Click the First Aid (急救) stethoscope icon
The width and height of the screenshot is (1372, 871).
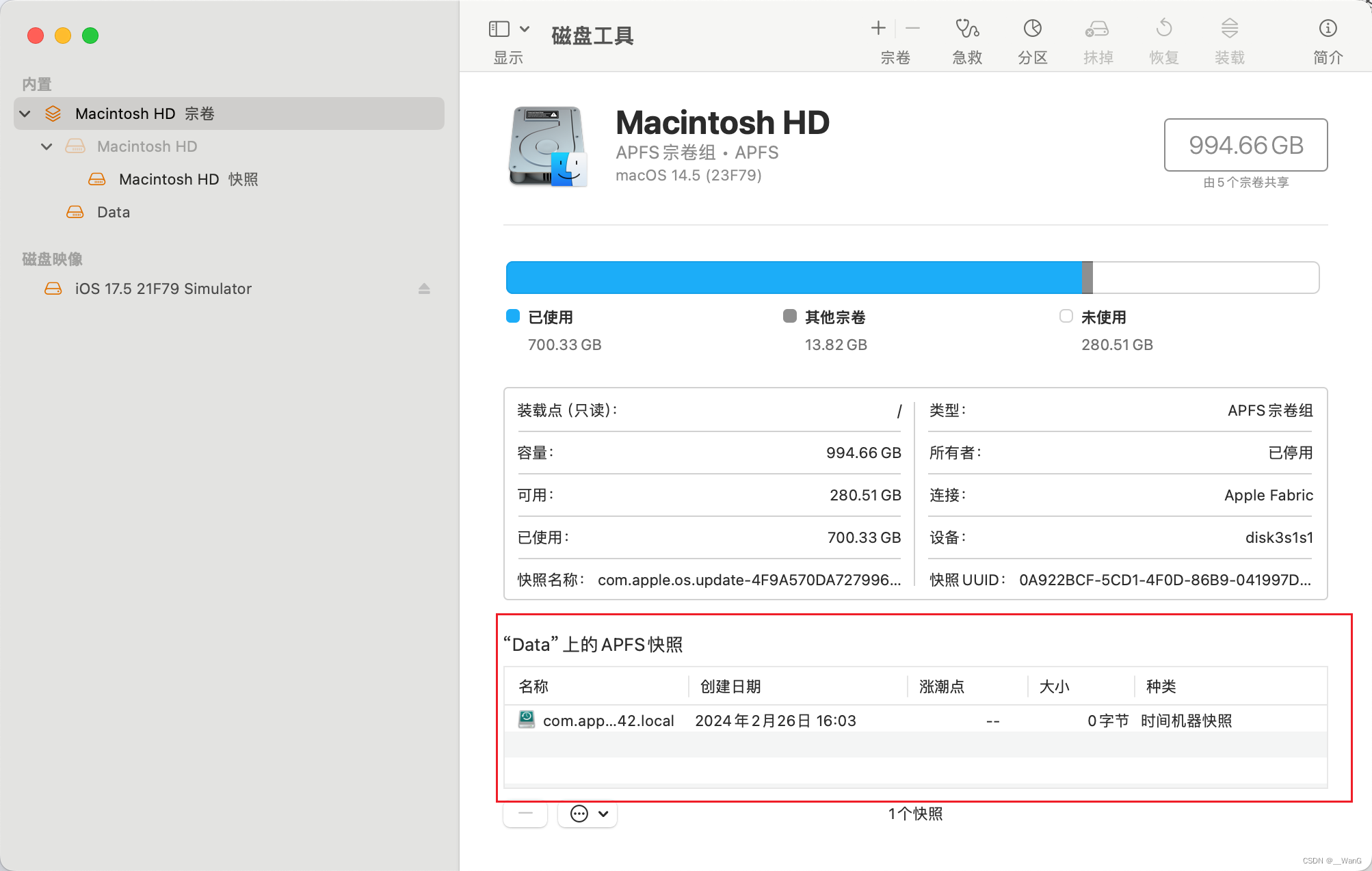click(966, 29)
